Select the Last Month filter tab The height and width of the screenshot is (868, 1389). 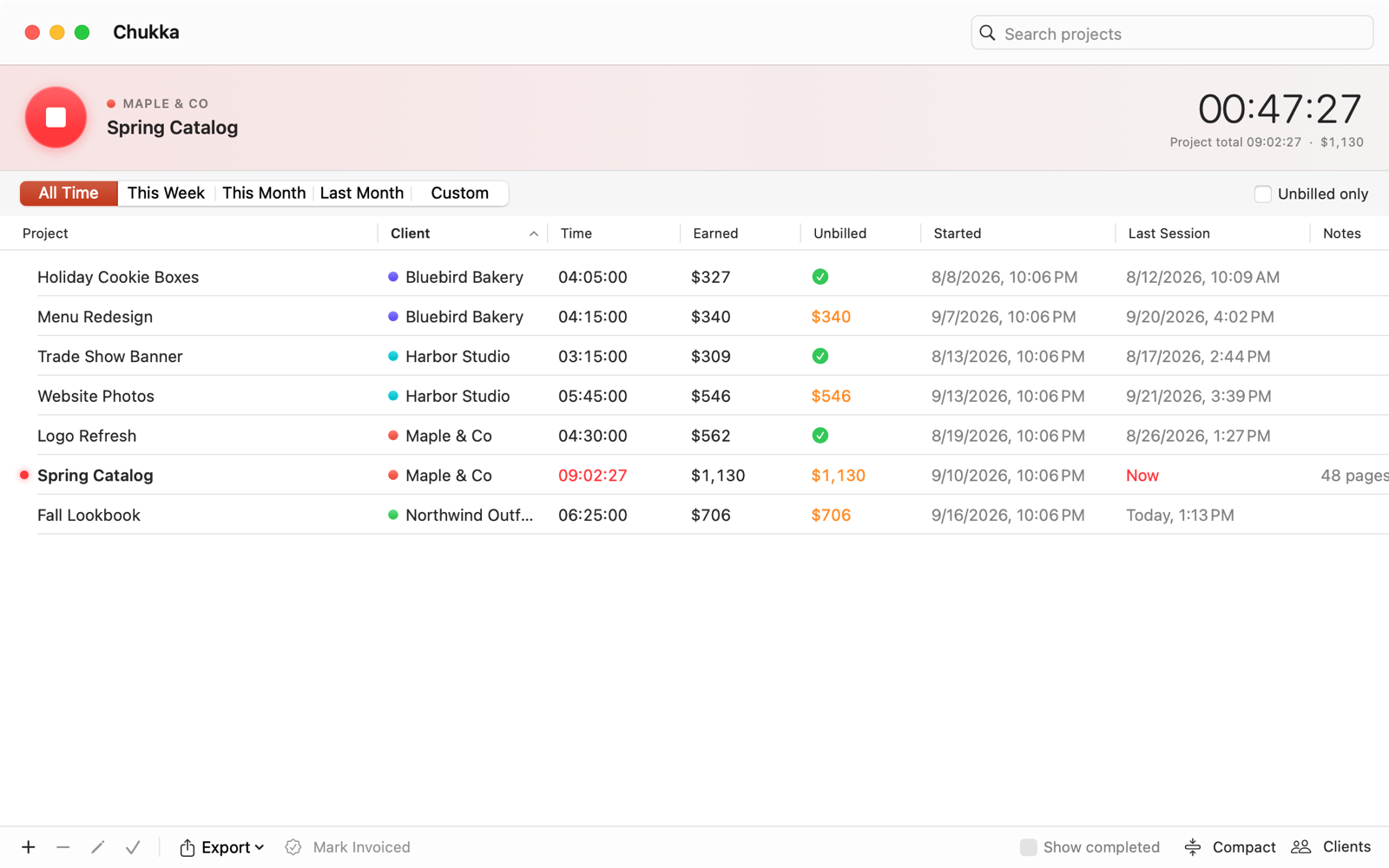(x=362, y=193)
